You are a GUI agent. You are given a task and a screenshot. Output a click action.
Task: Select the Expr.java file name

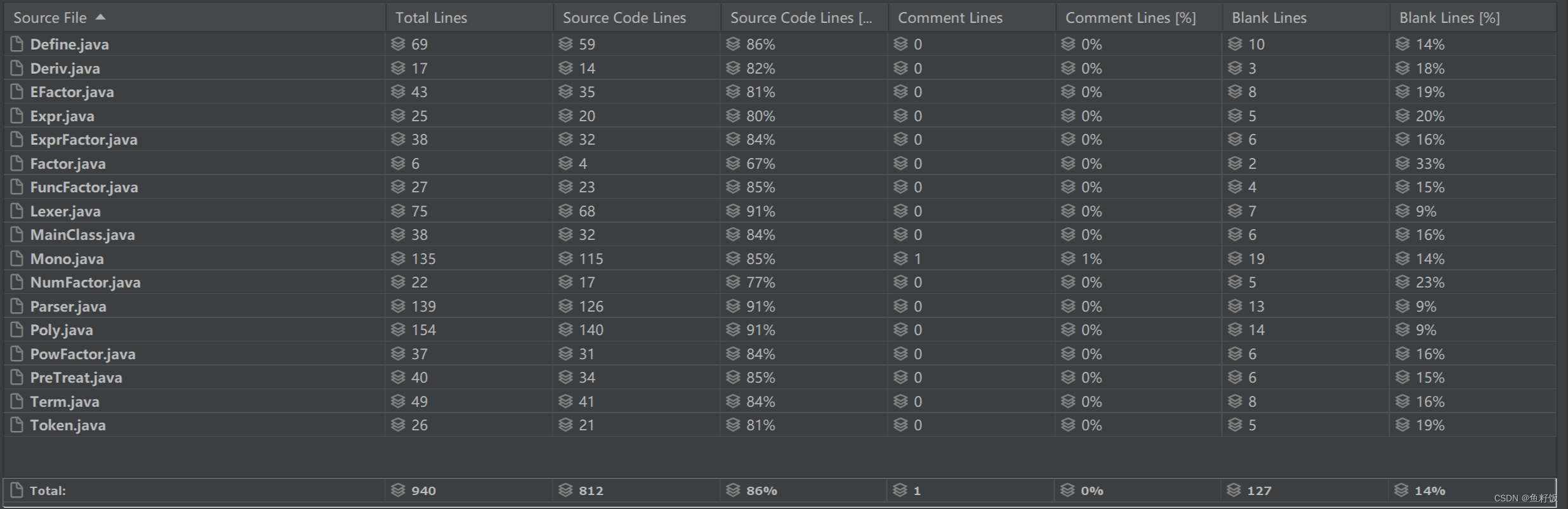(x=62, y=116)
